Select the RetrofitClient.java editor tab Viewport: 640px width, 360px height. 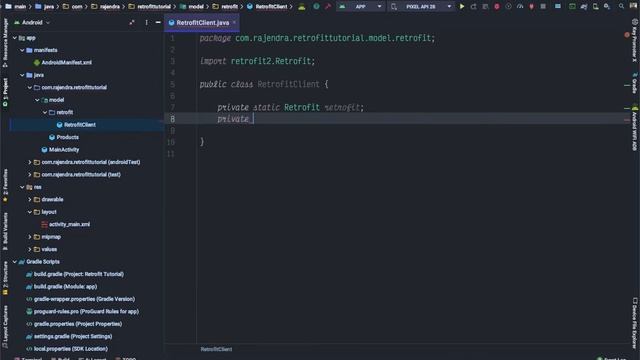click(x=202, y=22)
